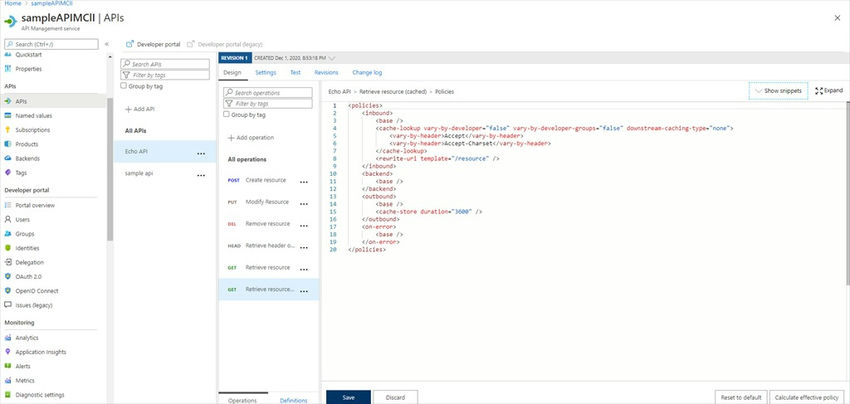This screenshot has height=404, width=850.
Task: Focus the sidebar Search field
Action: (x=51, y=44)
